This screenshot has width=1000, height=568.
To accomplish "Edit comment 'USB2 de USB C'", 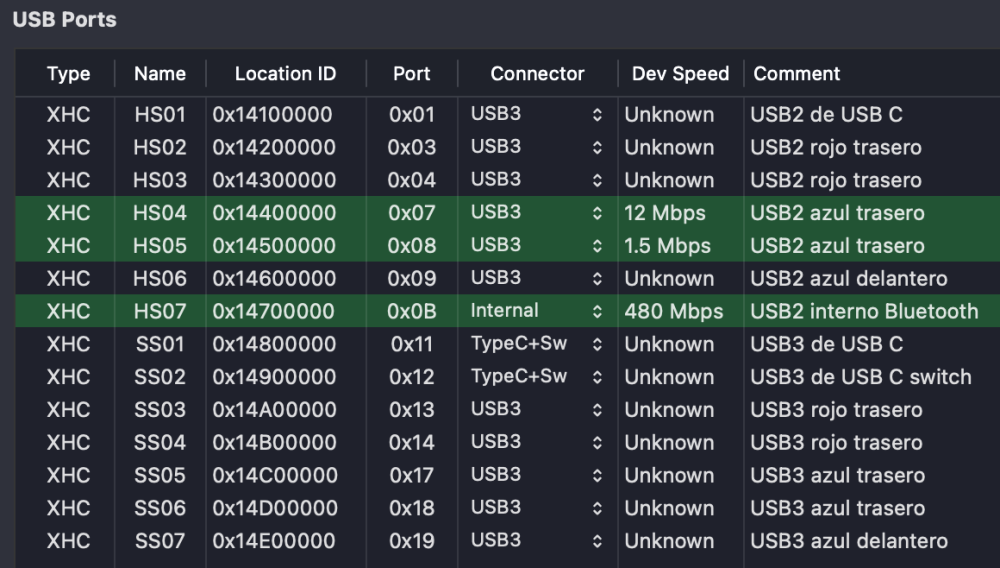I will click(826, 115).
